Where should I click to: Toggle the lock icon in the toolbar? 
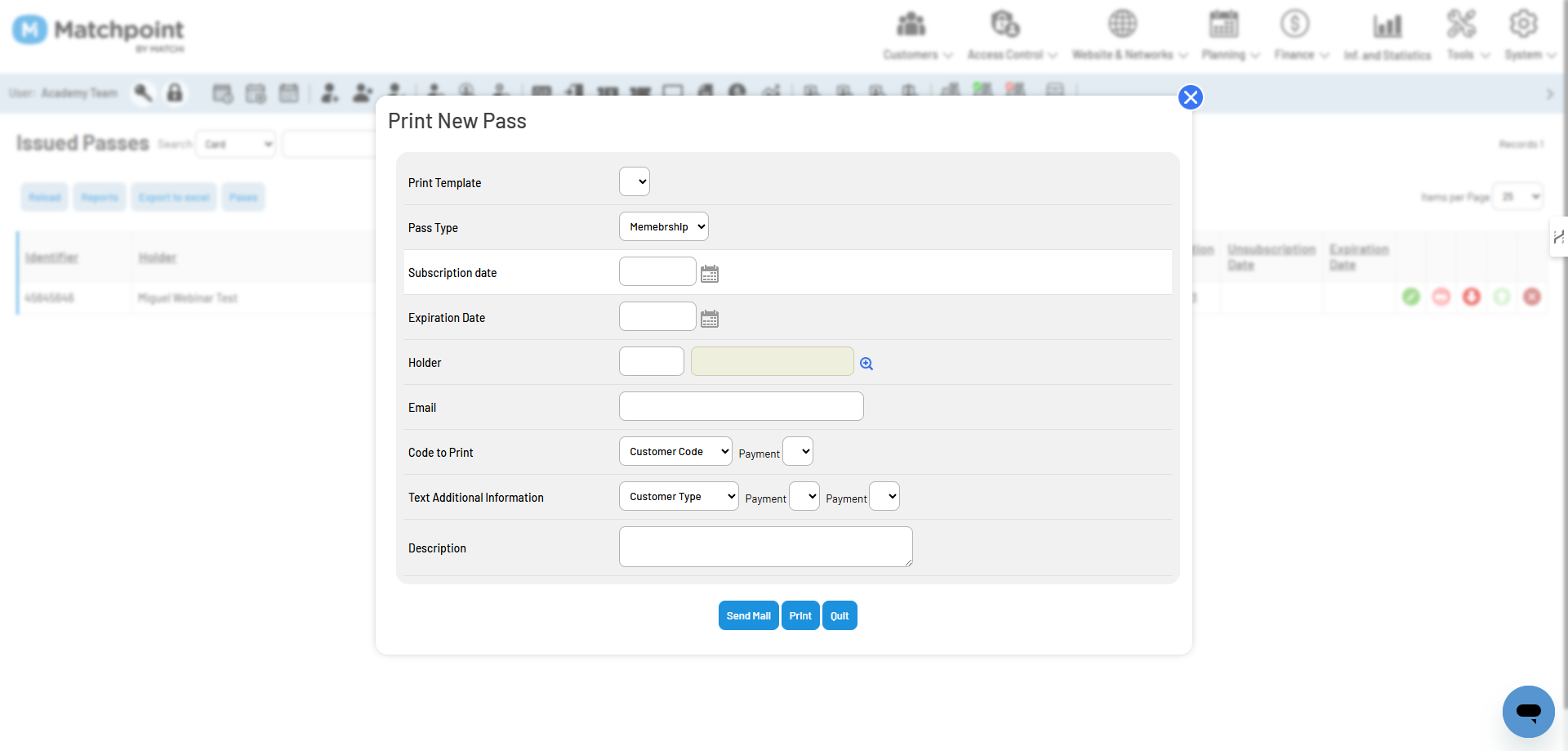tap(175, 92)
